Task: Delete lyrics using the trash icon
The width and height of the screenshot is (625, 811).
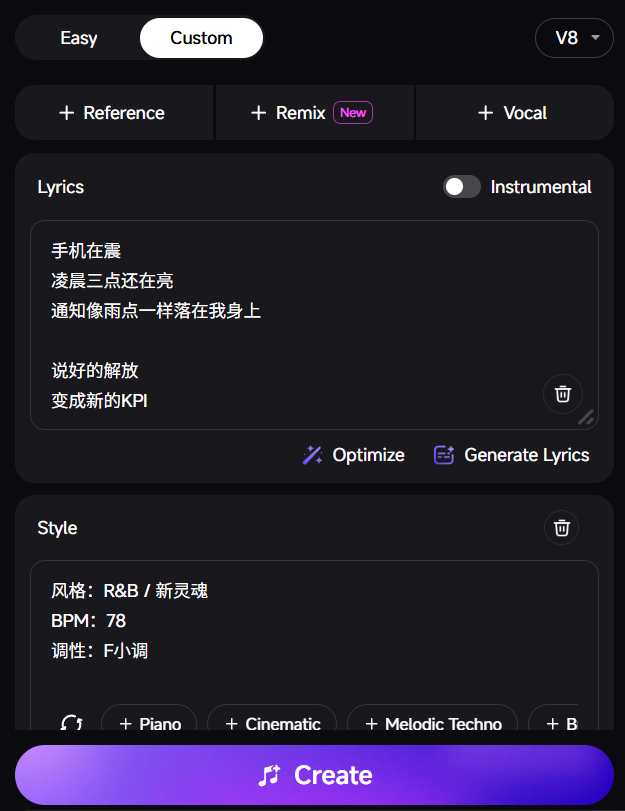Action: tap(563, 394)
